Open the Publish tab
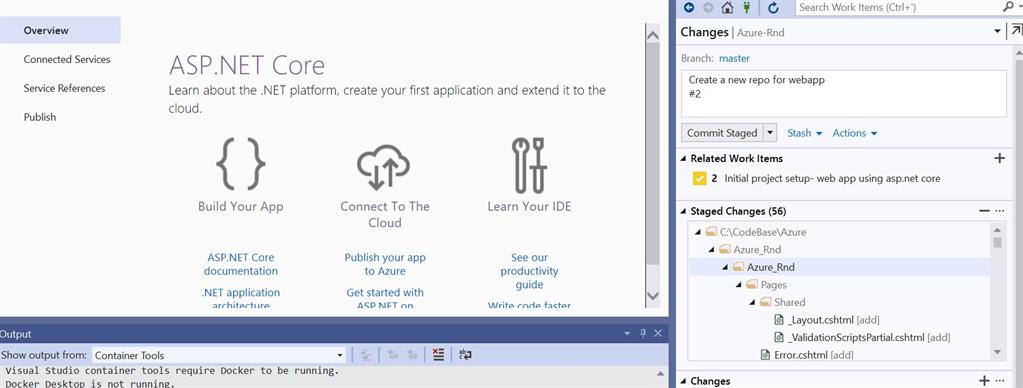Viewport: 1023px width, 388px height. coord(40,117)
